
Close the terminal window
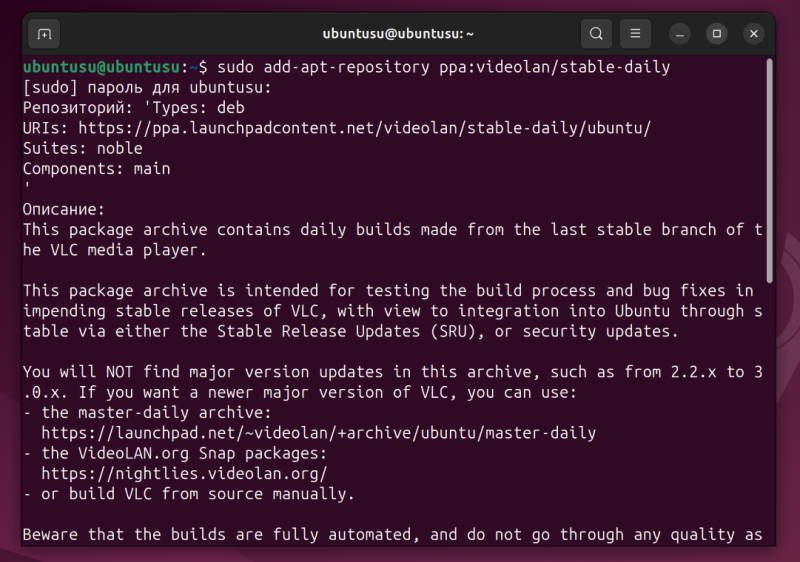point(754,34)
